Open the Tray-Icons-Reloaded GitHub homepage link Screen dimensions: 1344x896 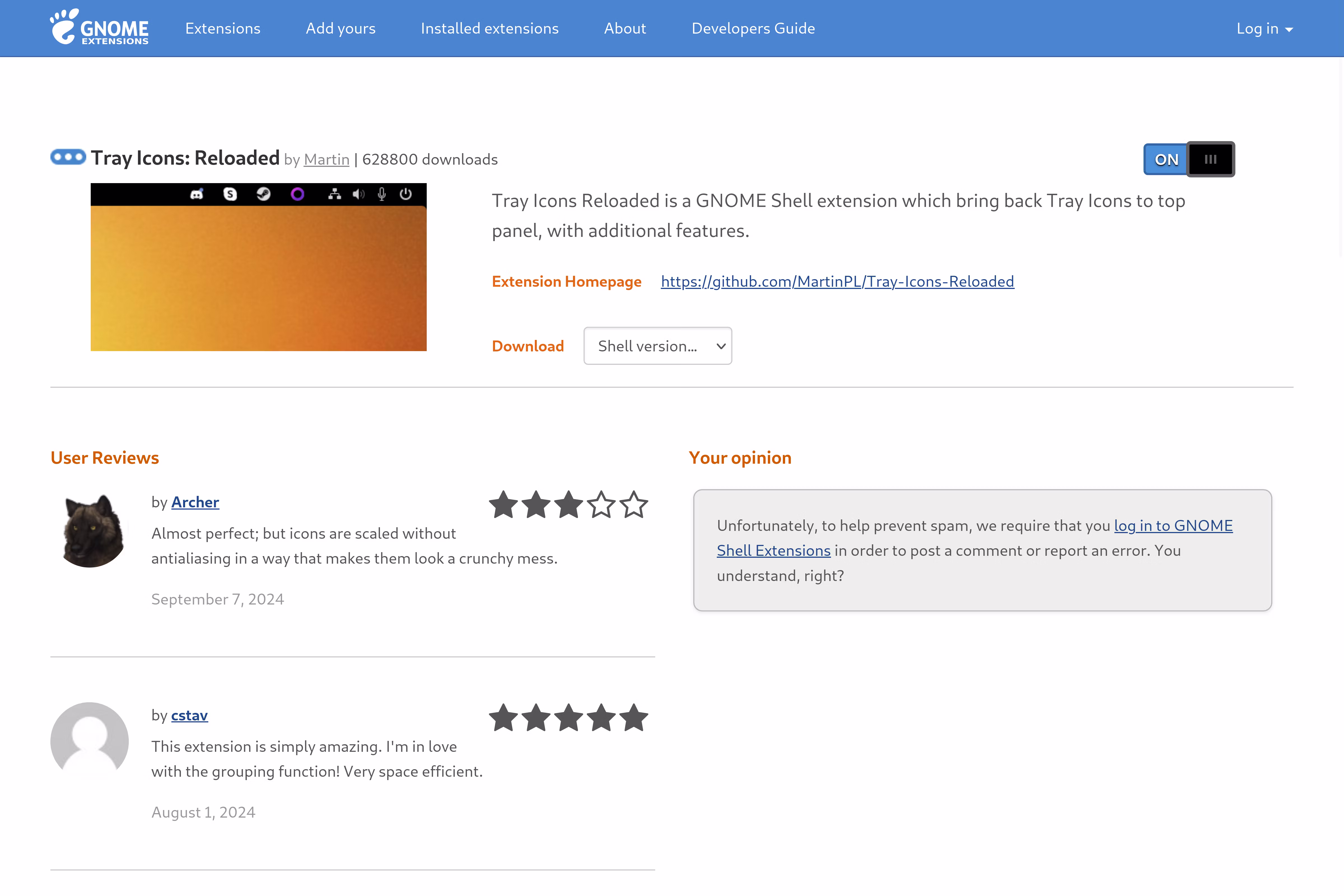(x=837, y=282)
